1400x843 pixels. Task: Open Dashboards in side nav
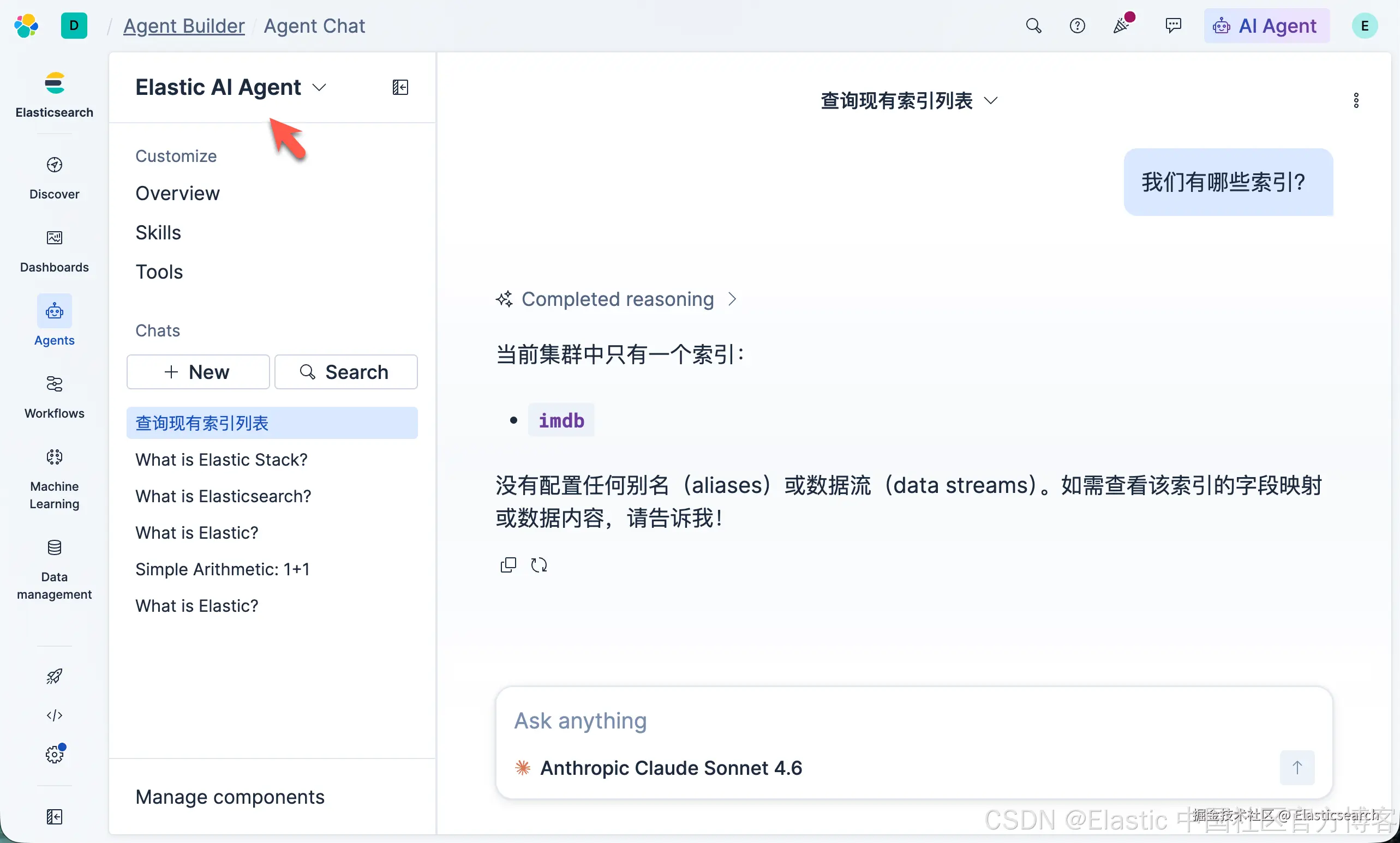click(55, 251)
